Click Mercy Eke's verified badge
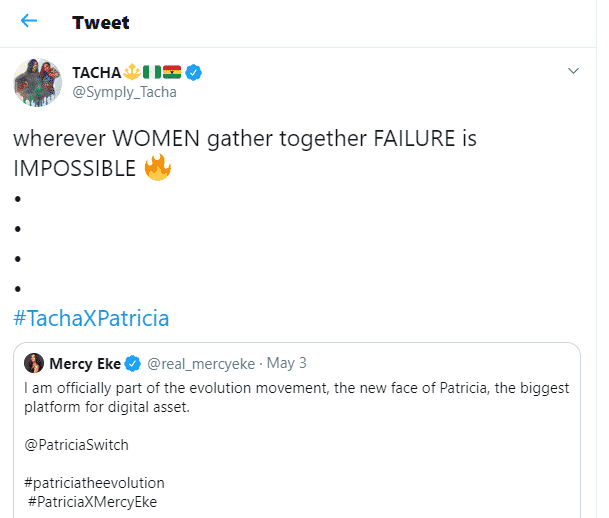Image resolution: width=609 pixels, height=518 pixels. (136, 361)
